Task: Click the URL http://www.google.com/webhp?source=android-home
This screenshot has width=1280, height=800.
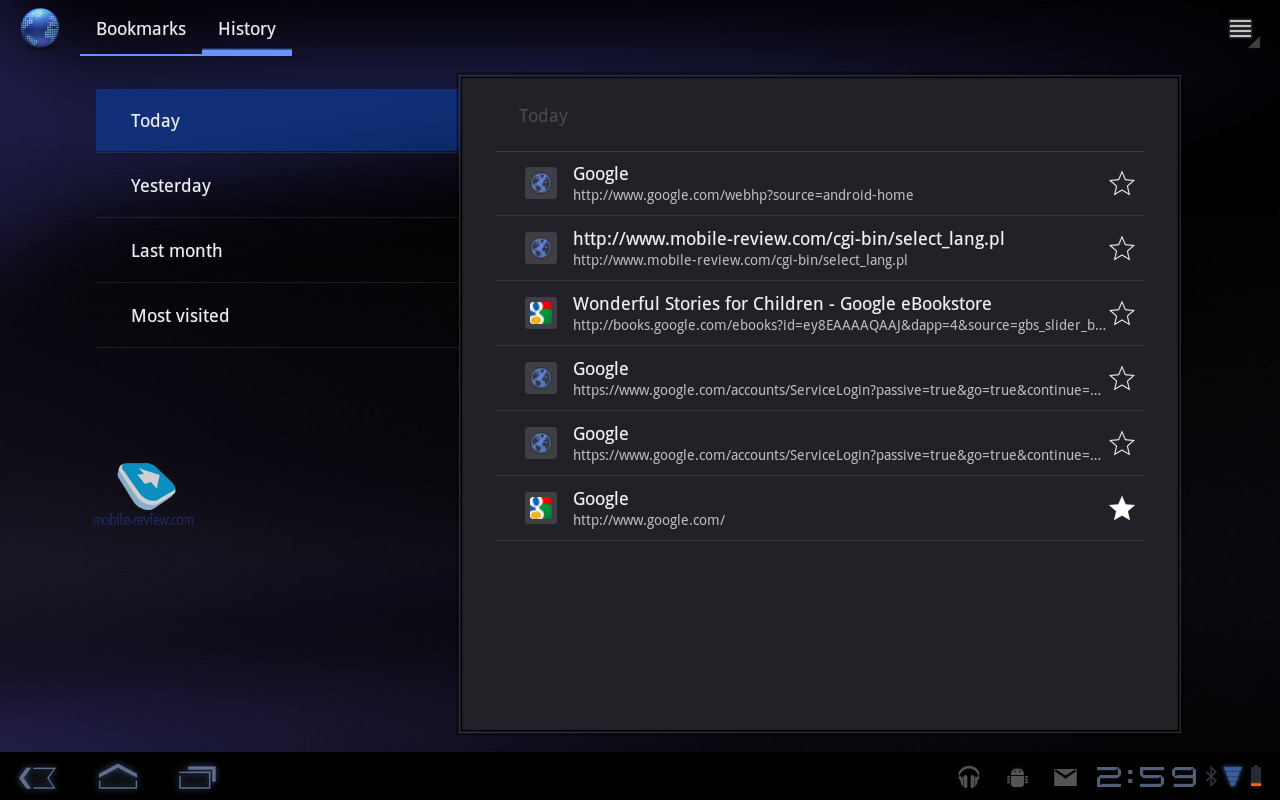Action: point(743,195)
